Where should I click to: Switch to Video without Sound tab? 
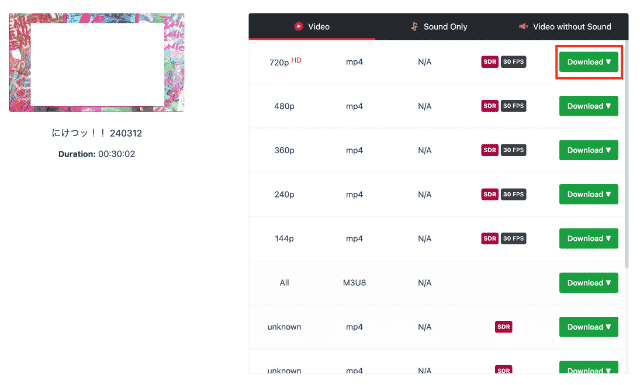pyautogui.click(x=565, y=27)
